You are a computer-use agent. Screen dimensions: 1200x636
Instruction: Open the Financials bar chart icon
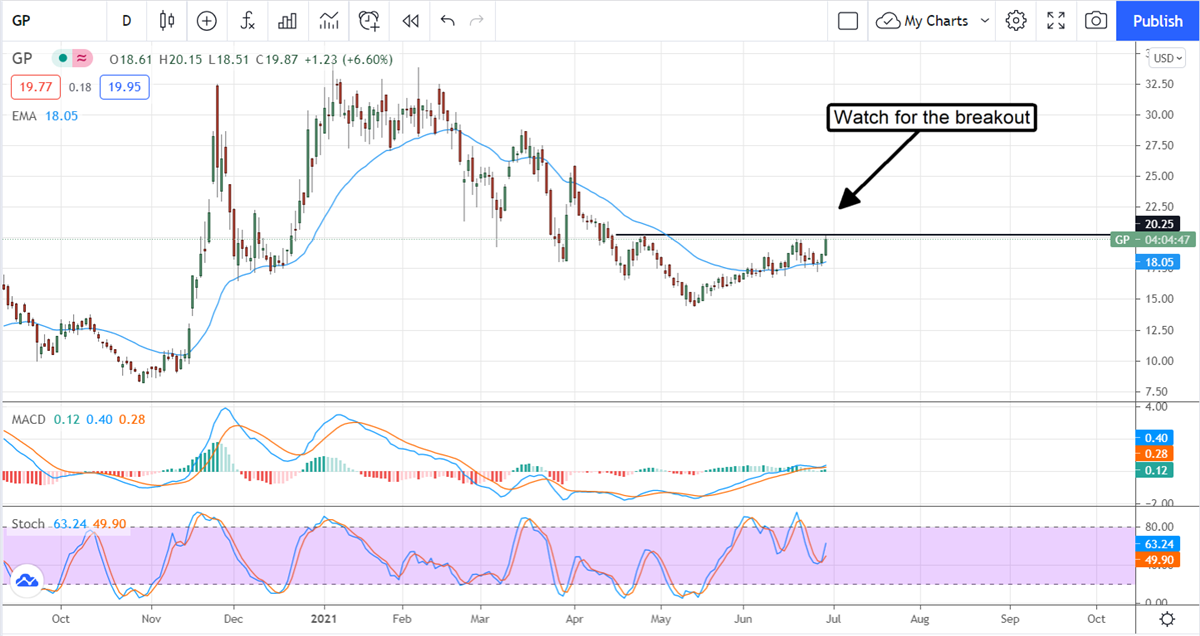point(287,20)
